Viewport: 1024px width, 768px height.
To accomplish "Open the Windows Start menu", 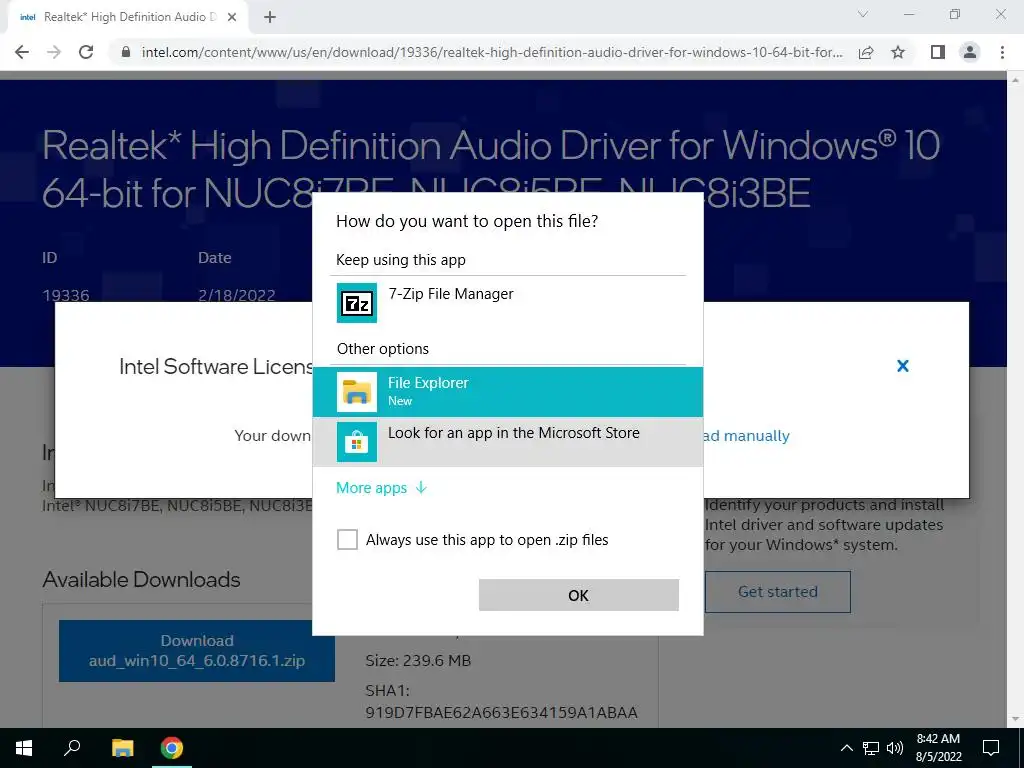I will (x=24, y=748).
